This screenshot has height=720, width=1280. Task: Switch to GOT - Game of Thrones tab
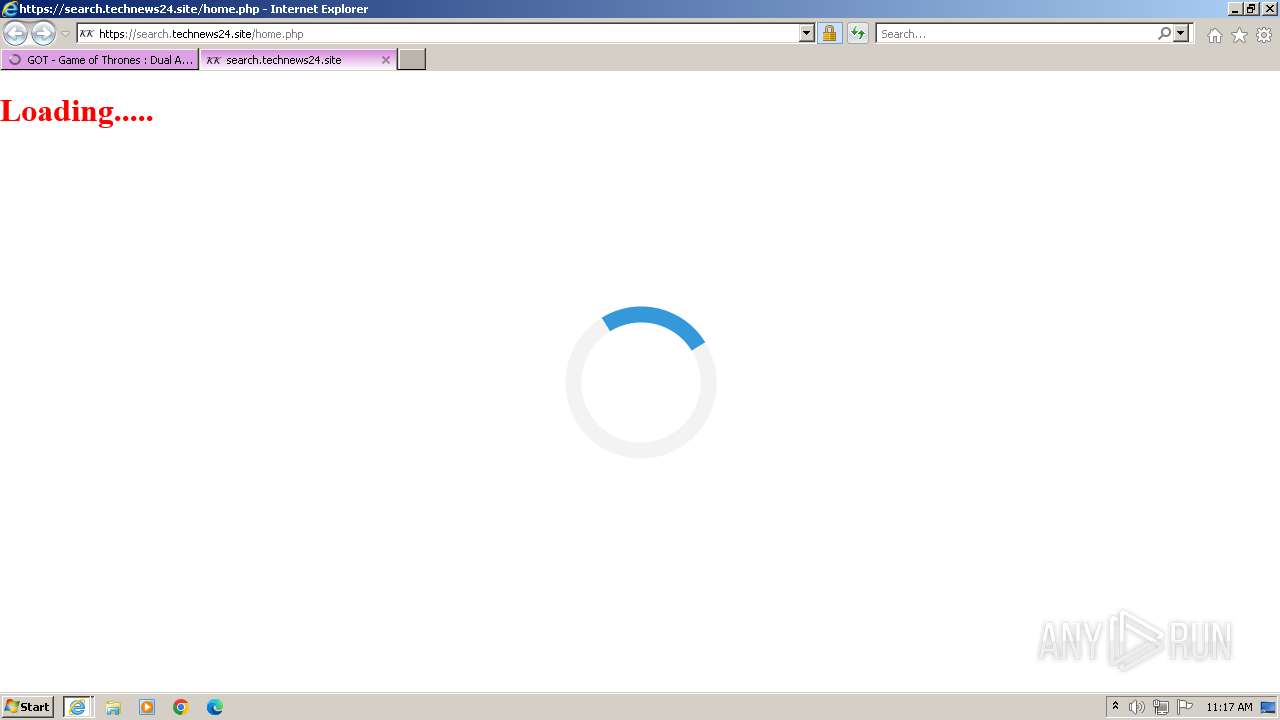tap(100, 60)
